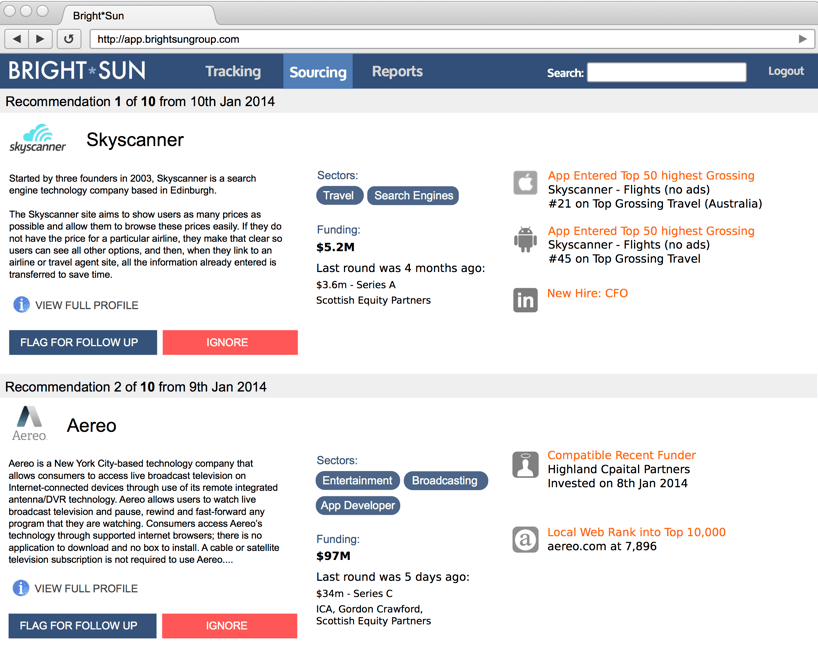Click the go arrow in the address bar
Screen dimensions: 818x647
click(802, 39)
